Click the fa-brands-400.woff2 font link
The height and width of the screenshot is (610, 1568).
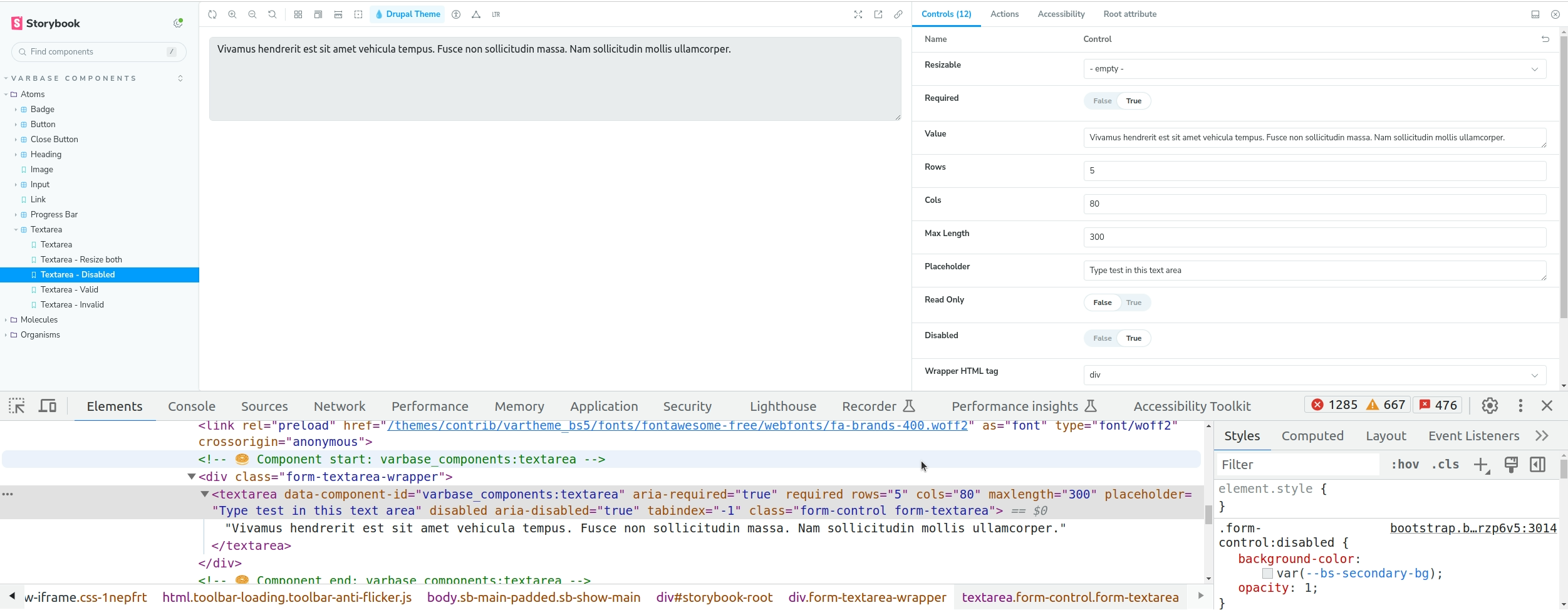(677, 426)
